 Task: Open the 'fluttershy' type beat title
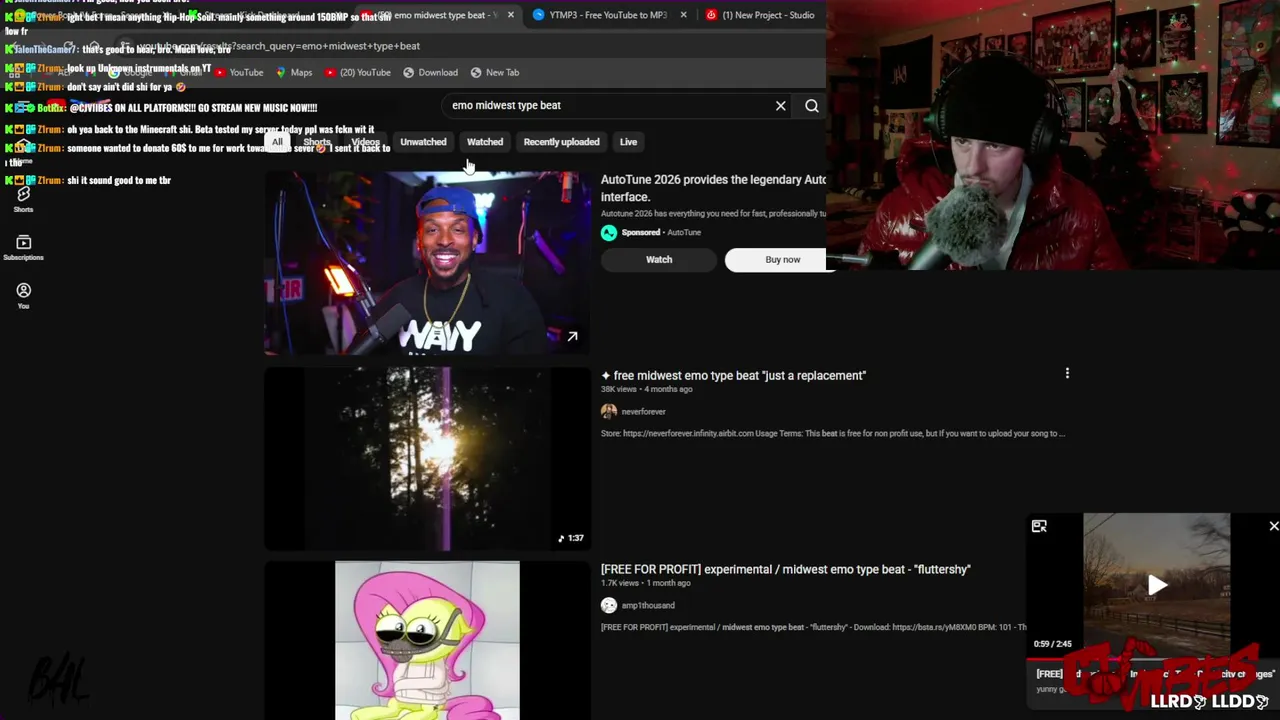tap(785, 569)
